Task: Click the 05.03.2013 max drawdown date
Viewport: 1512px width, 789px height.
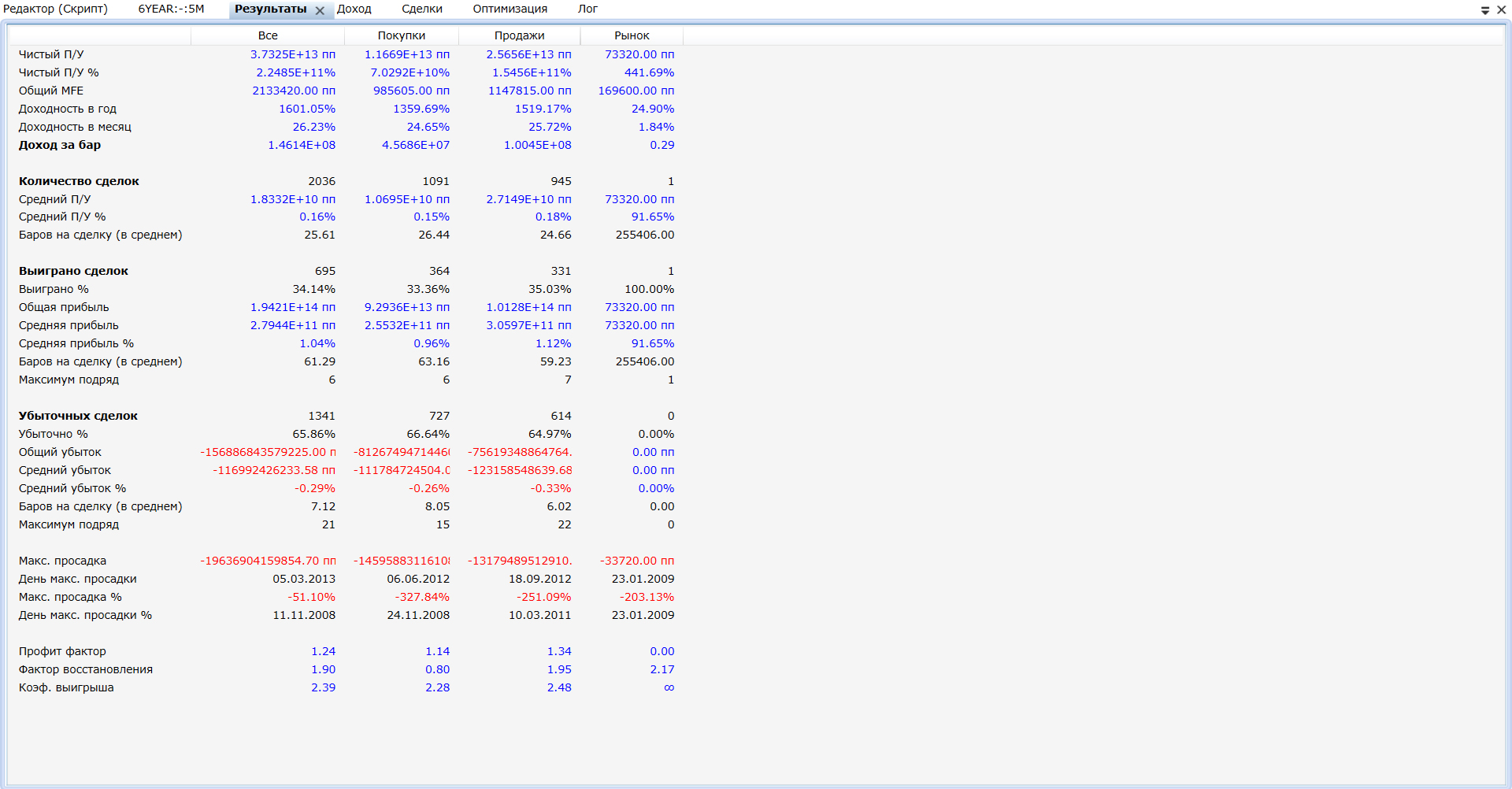Action: coord(304,579)
